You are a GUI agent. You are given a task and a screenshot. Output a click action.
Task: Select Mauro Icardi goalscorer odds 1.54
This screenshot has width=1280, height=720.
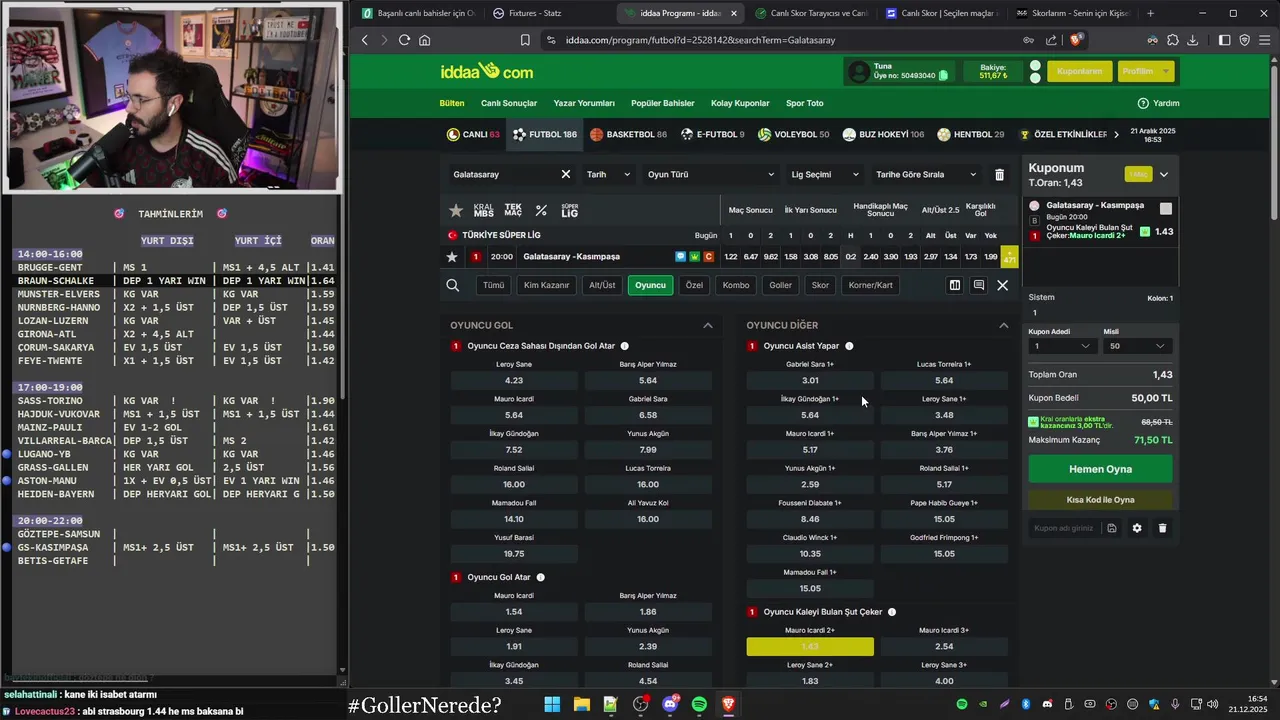click(514, 612)
